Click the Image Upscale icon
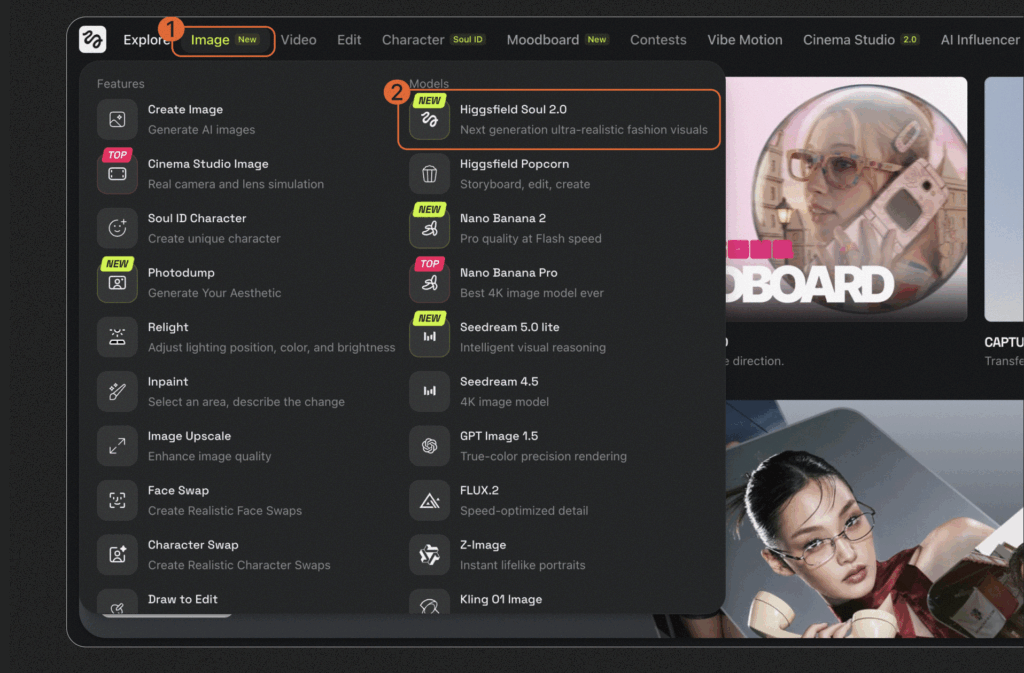The image size is (1024, 673). 117,446
